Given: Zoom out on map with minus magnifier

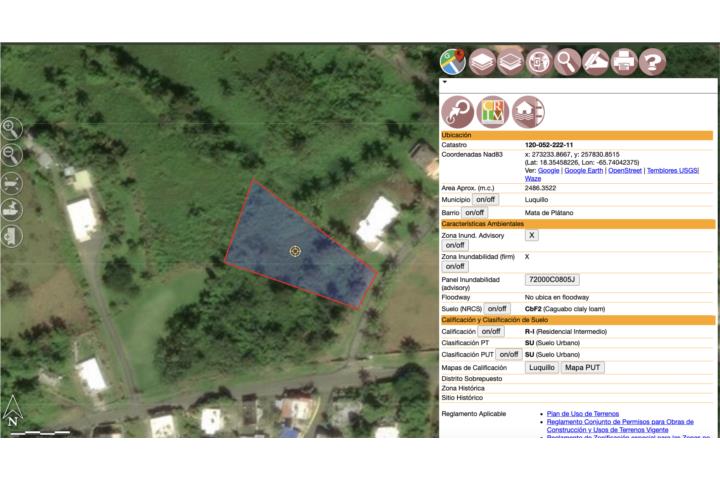Looking at the screenshot, I should pos(11,154).
